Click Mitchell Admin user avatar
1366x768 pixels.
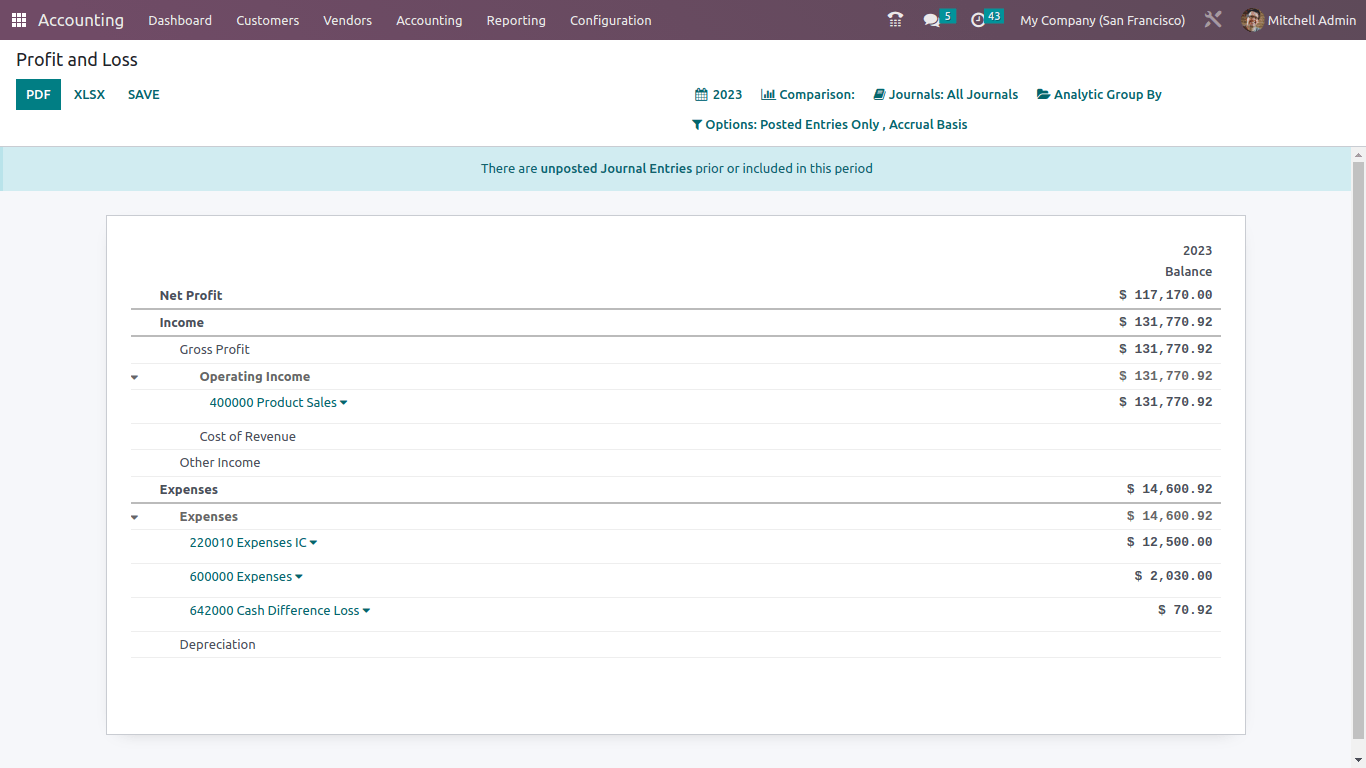tap(1252, 20)
